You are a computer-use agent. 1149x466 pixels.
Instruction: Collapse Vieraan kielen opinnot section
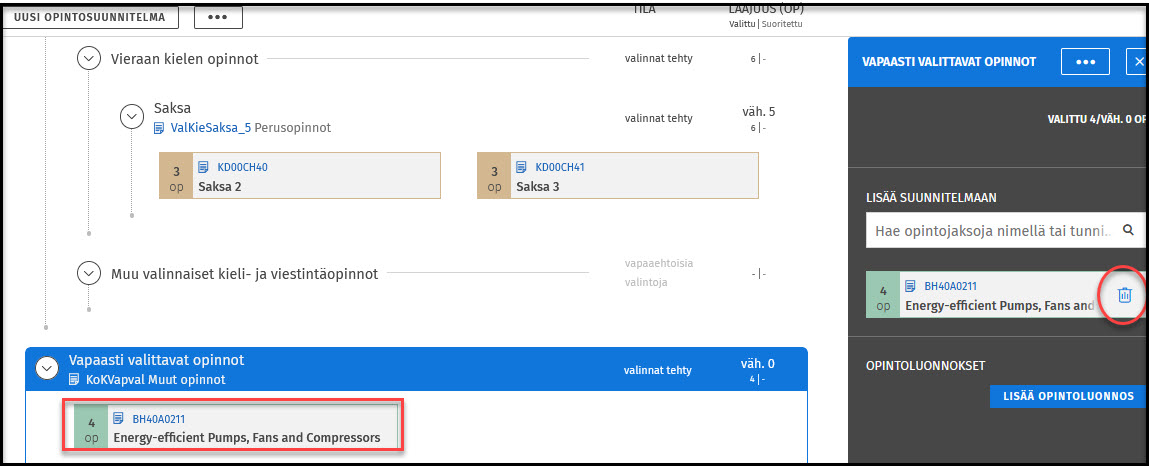(90, 59)
